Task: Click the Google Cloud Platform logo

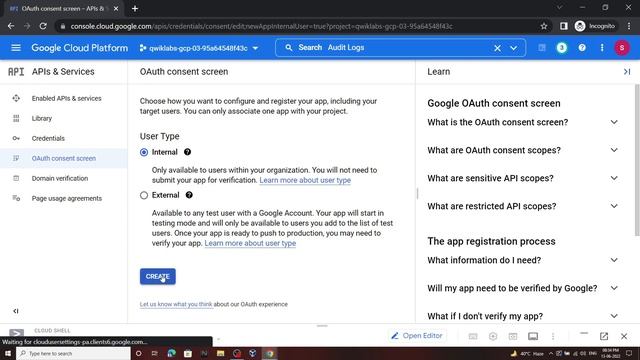Action: (79, 48)
